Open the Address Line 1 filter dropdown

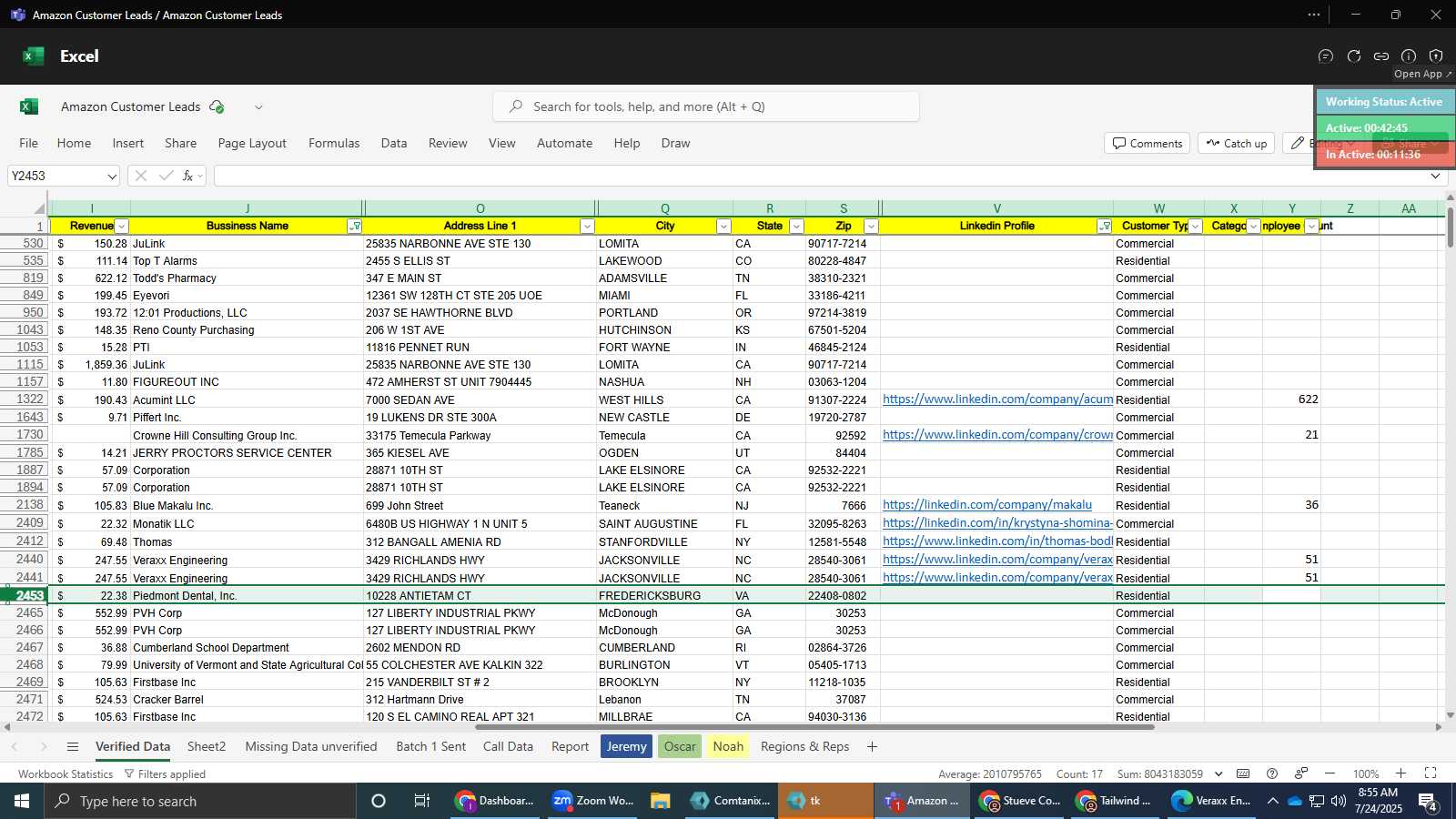(x=587, y=227)
